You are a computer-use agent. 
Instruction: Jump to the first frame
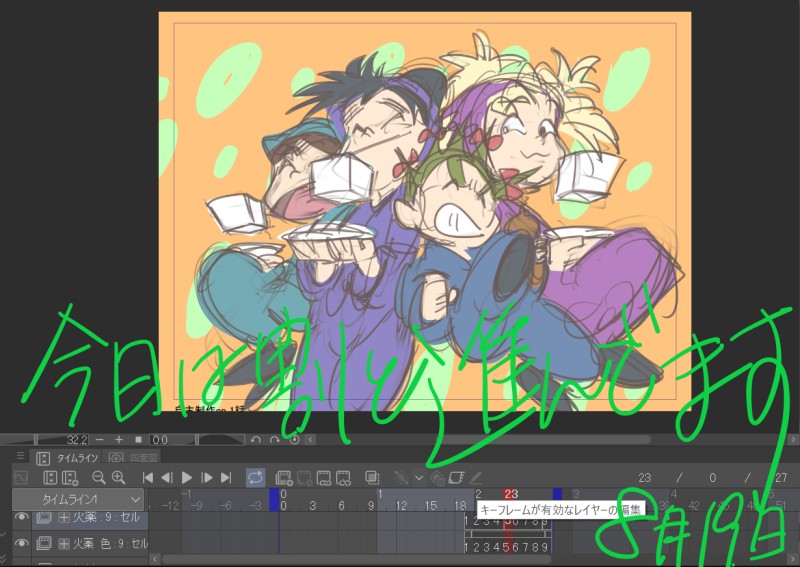[x=148, y=478]
